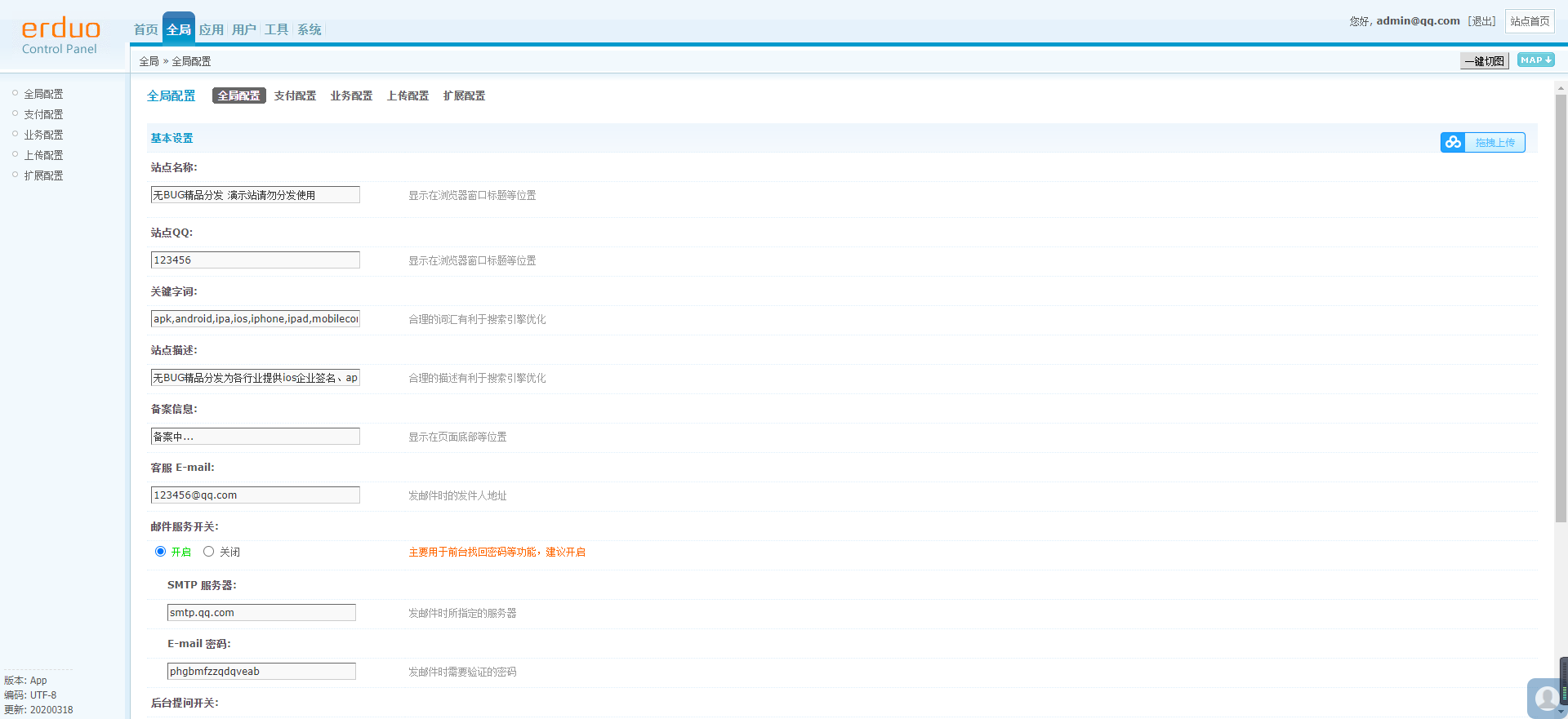Go to 站点首页 button
Viewport: 1568px width, 719px height.
click(x=1530, y=21)
